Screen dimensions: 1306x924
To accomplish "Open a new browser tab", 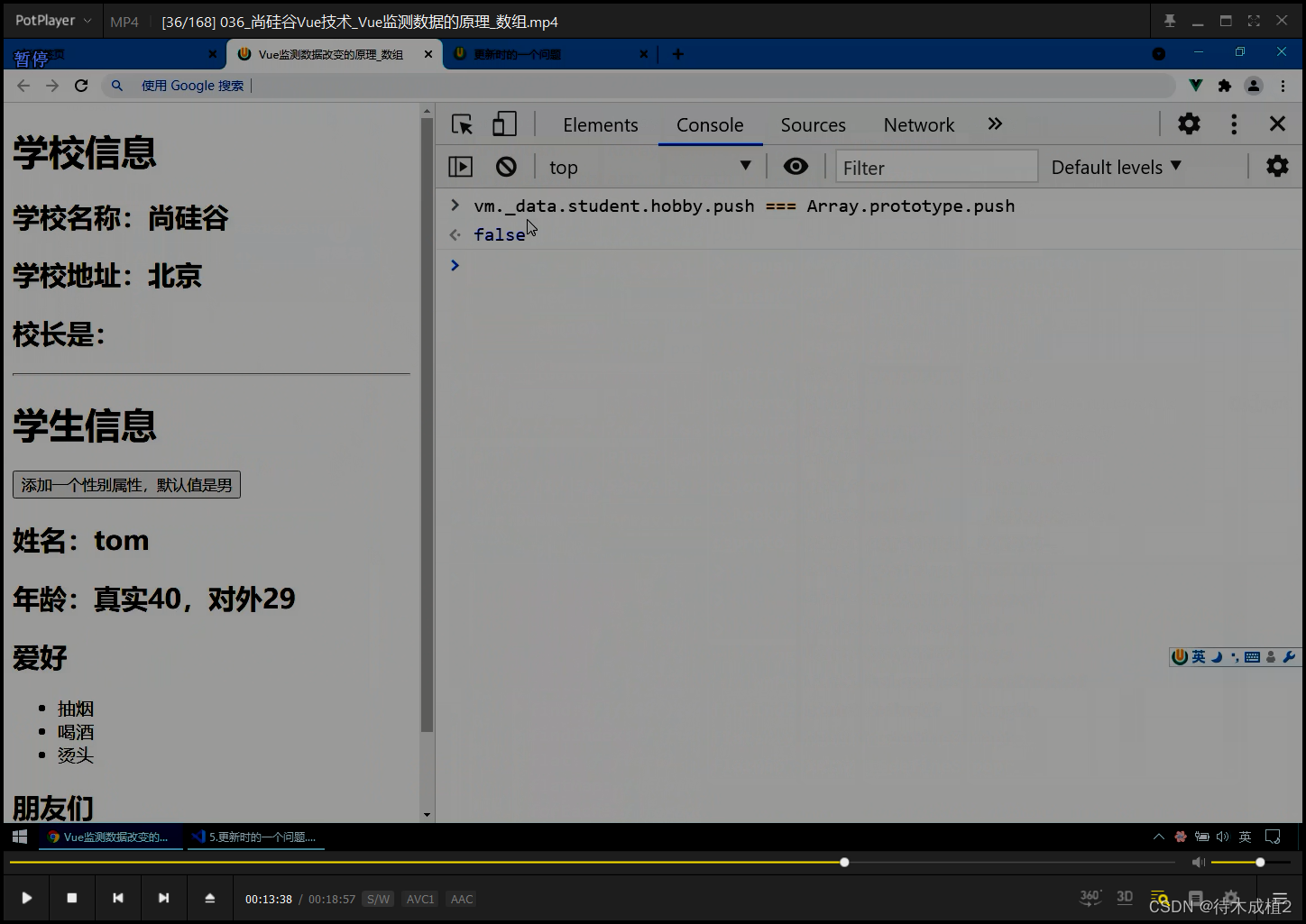I will [678, 54].
